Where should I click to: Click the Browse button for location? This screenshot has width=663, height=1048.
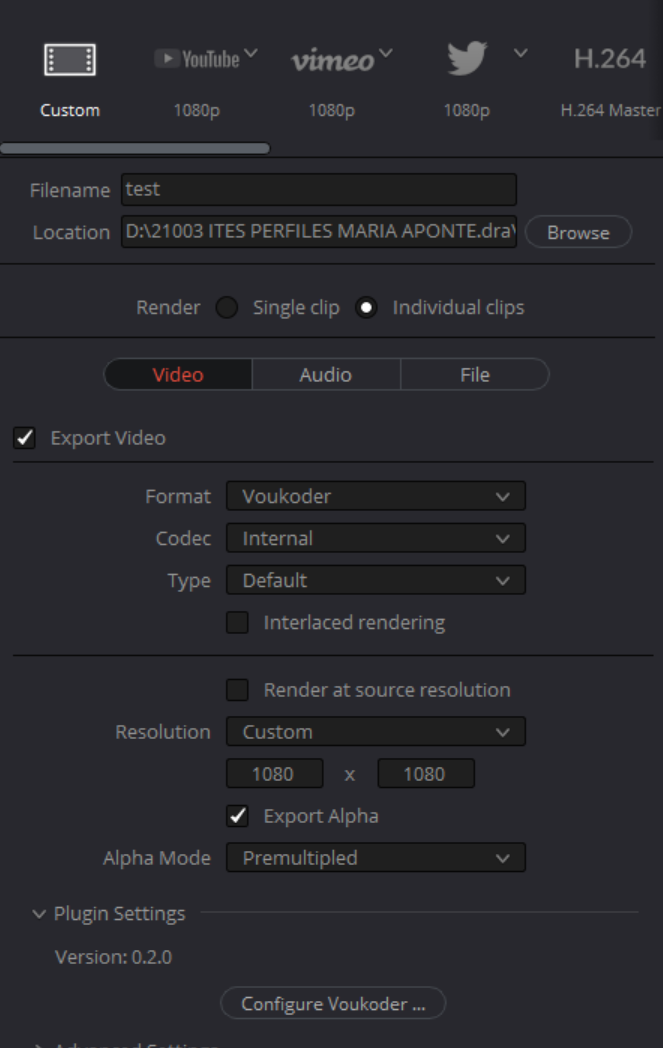point(578,232)
